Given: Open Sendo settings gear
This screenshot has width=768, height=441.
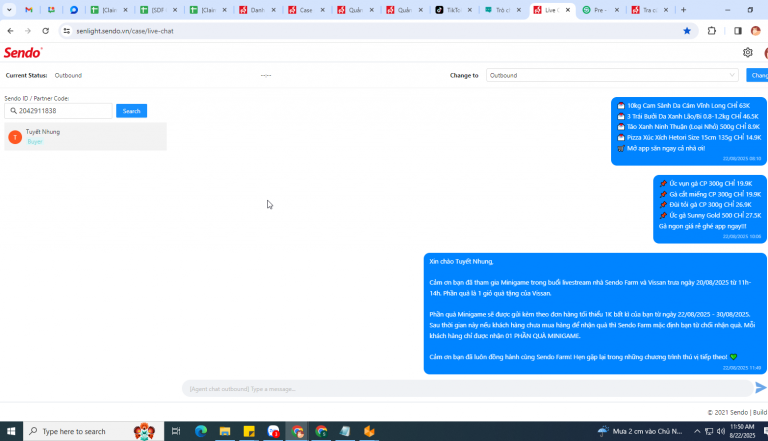Looking at the screenshot, I should coord(747,52).
